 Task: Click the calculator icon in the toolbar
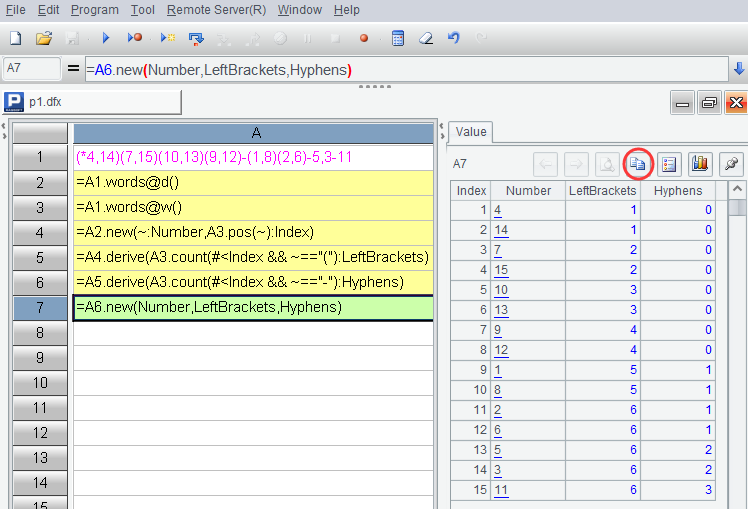[398, 38]
